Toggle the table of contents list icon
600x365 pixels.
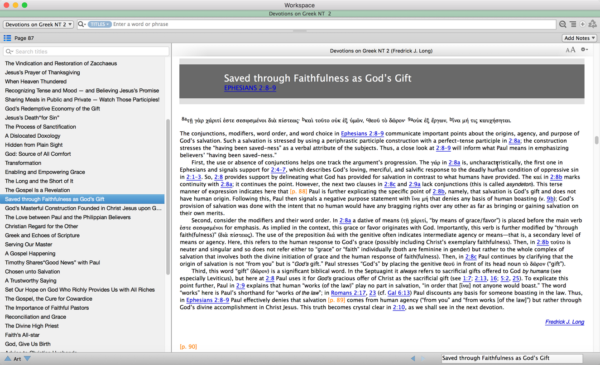click(x=7, y=38)
